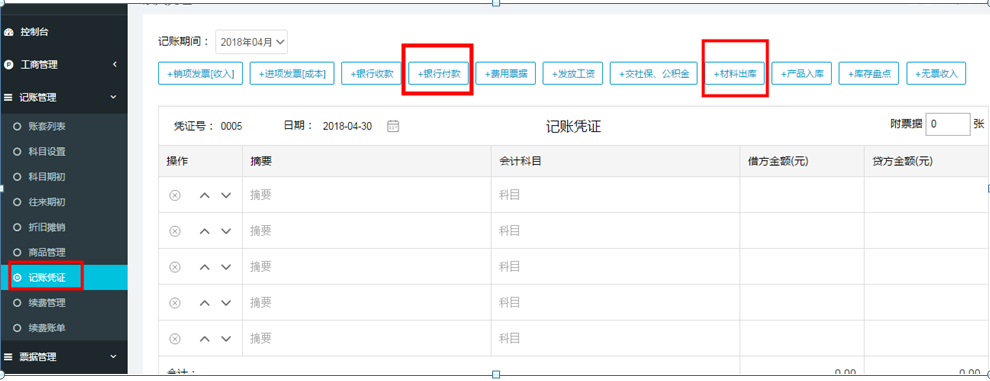Viewport: 990px width, 381px height.
Task: Move the fifth voucher row down
Action: pyautogui.click(x=226, y=339)
